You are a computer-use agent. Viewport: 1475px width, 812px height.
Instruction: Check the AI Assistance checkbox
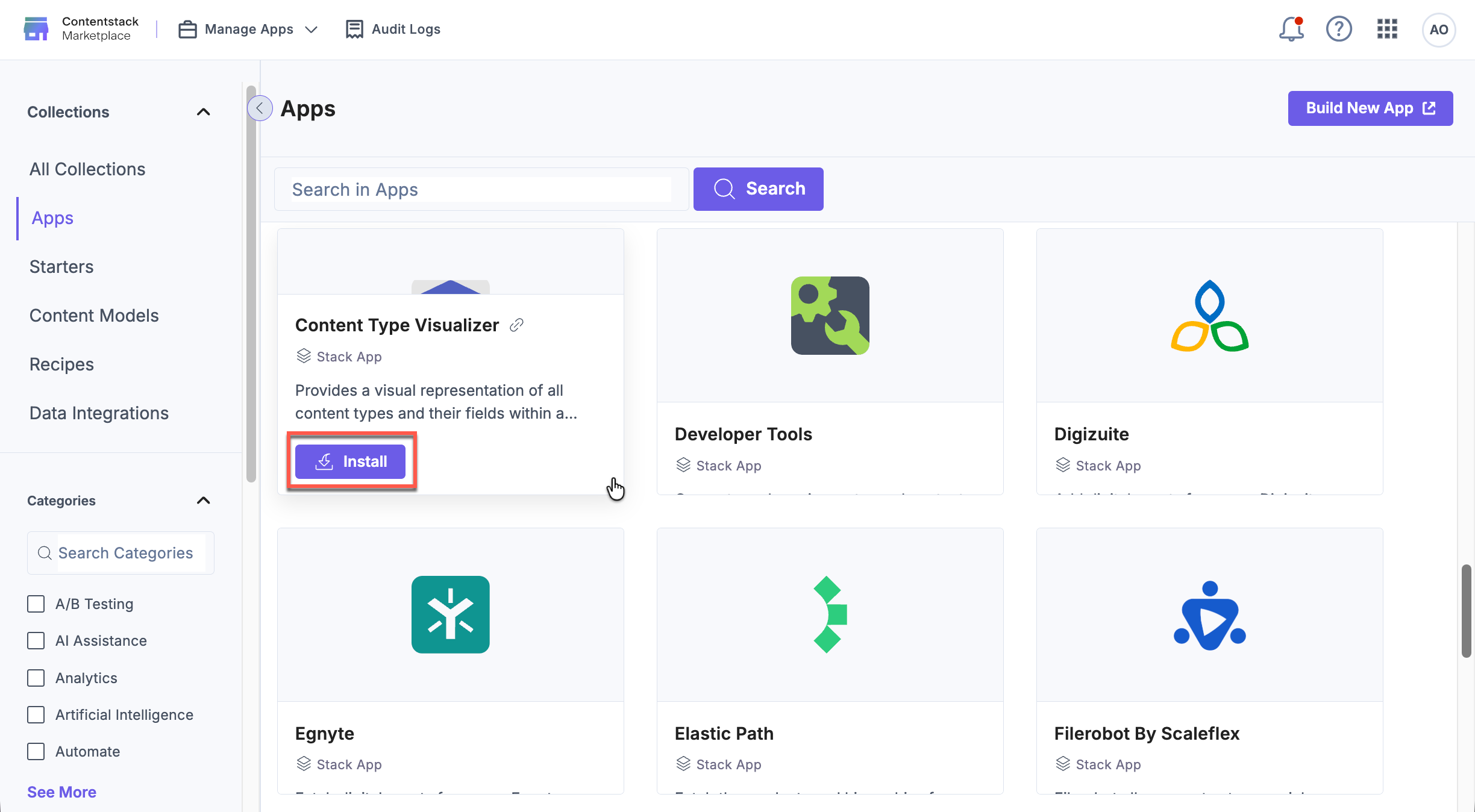(36, 641)
